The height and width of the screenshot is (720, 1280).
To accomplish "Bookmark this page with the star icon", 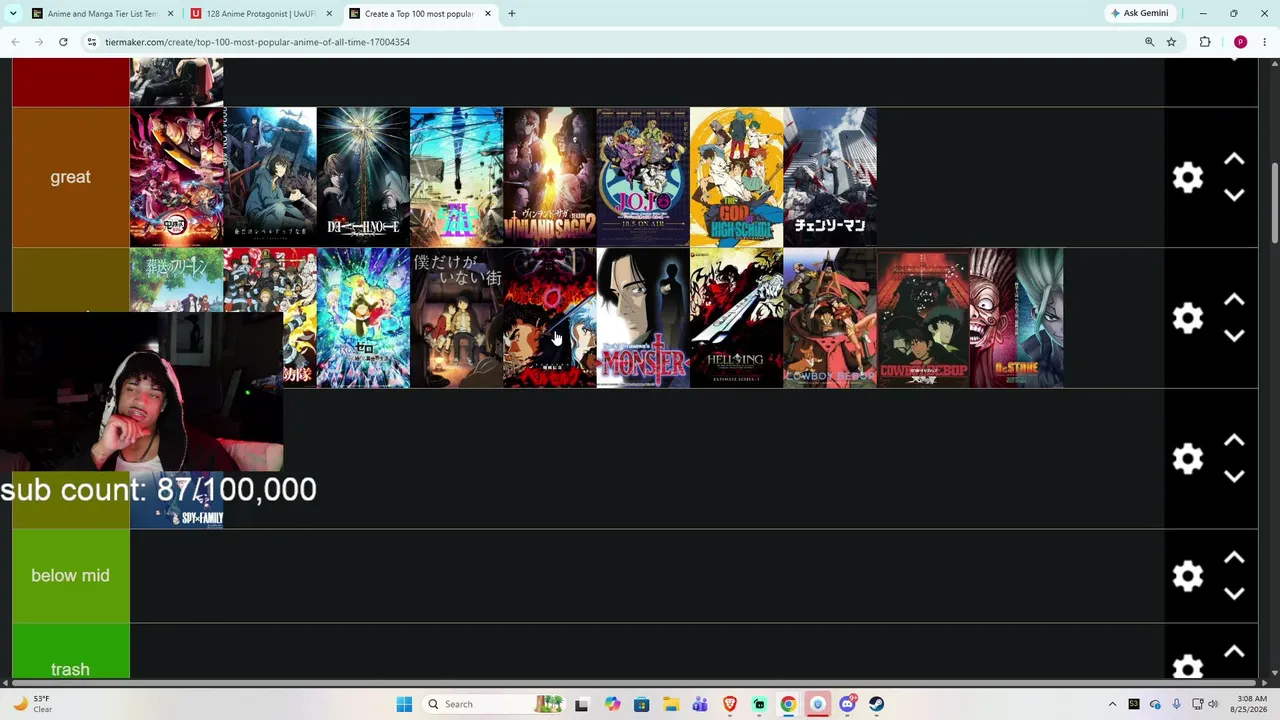I will (x=1171, y=42).
